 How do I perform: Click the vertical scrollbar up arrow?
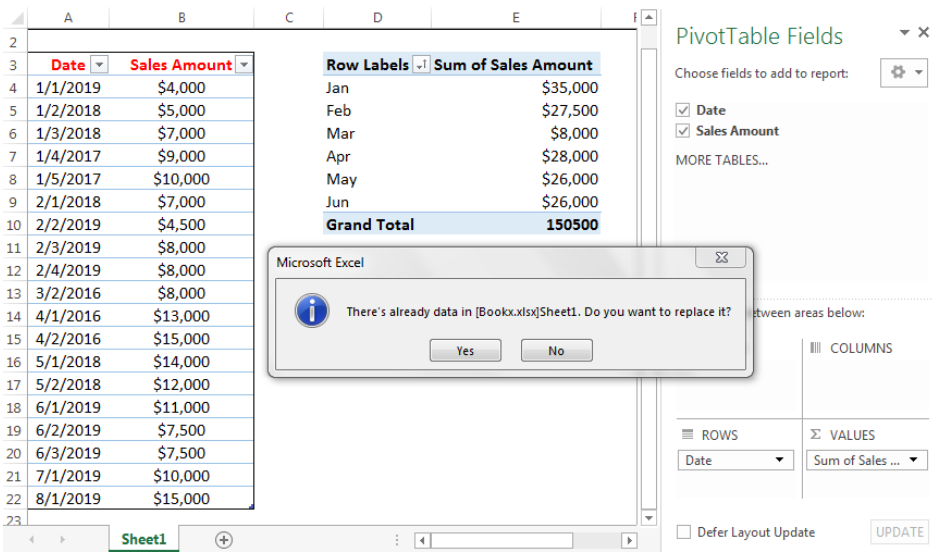click(x=648, y=17)
